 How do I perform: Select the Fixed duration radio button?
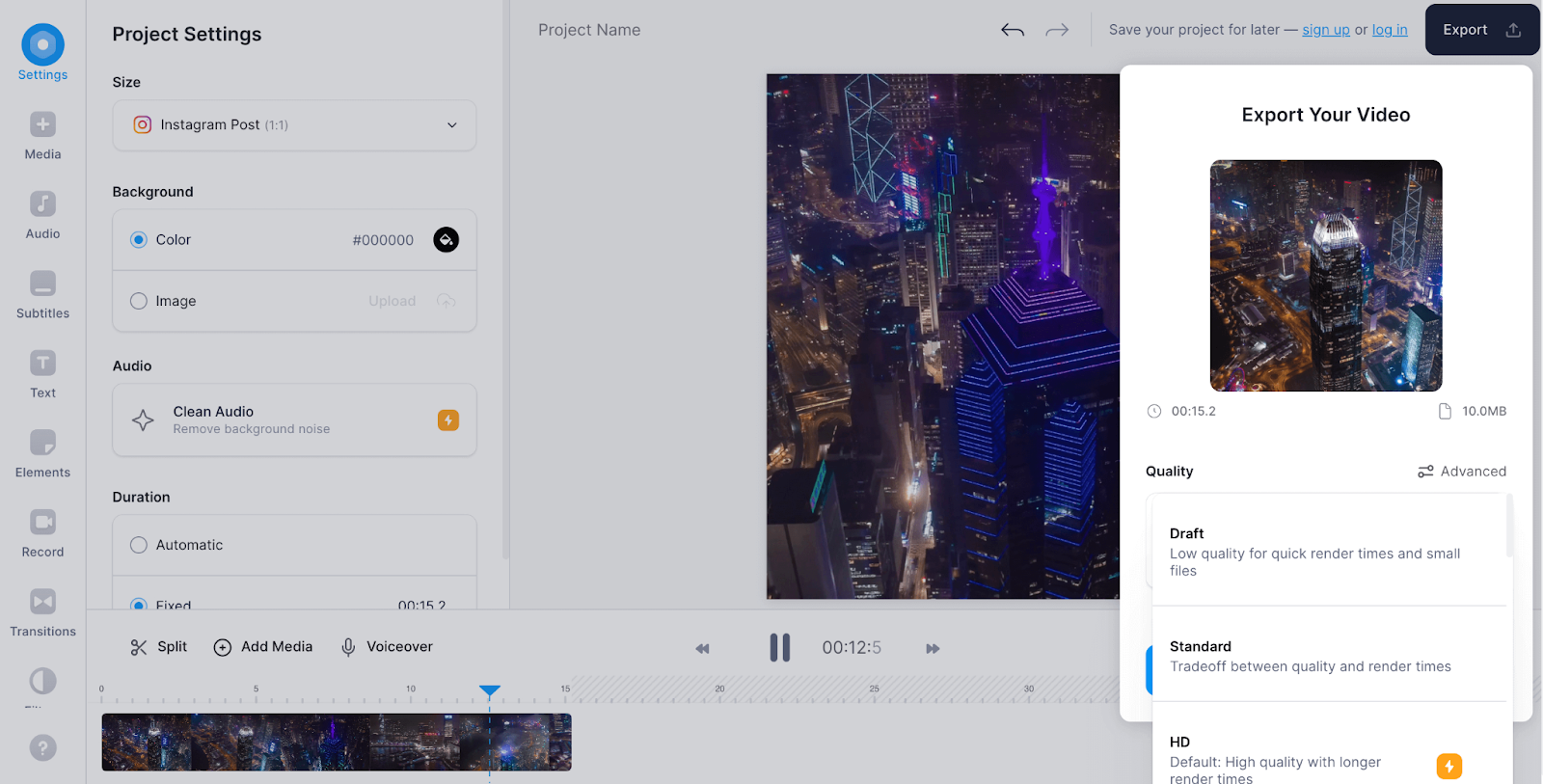139,605
